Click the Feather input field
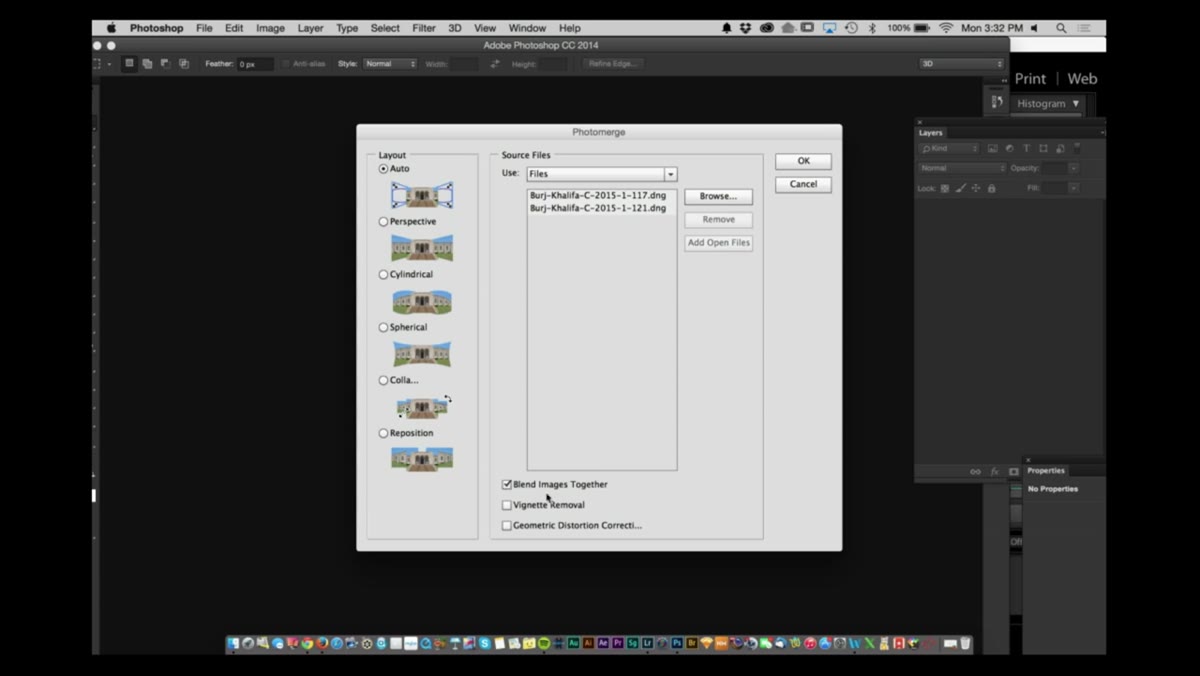The height and width of the screenshot is (676, 1200). [254, 64]
